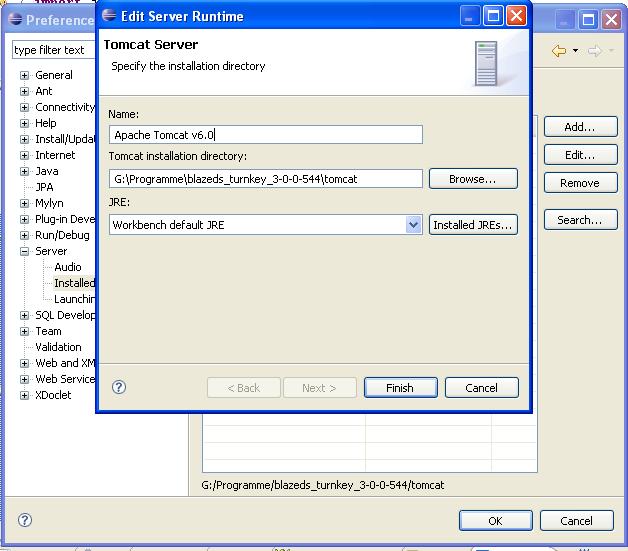
Task: Open the JRE combo box dropdown arrow
Action: [x=413, y=225]
